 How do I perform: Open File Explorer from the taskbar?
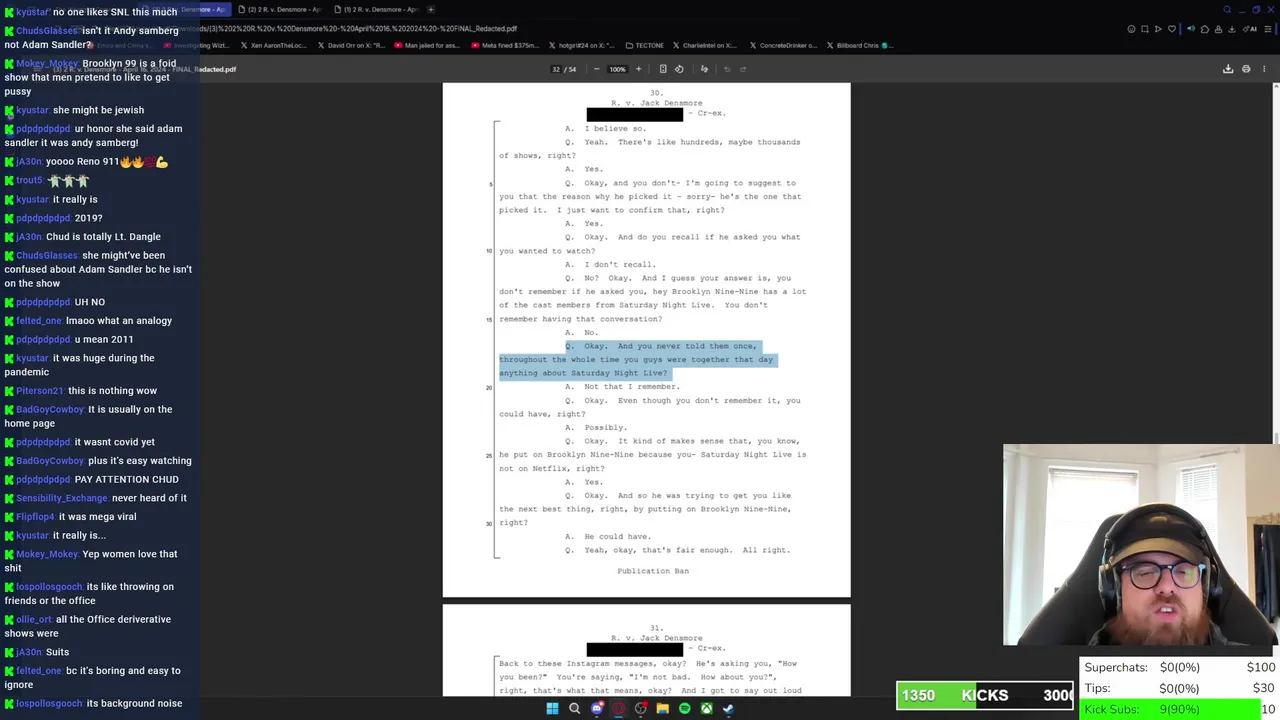coord(662,709)
